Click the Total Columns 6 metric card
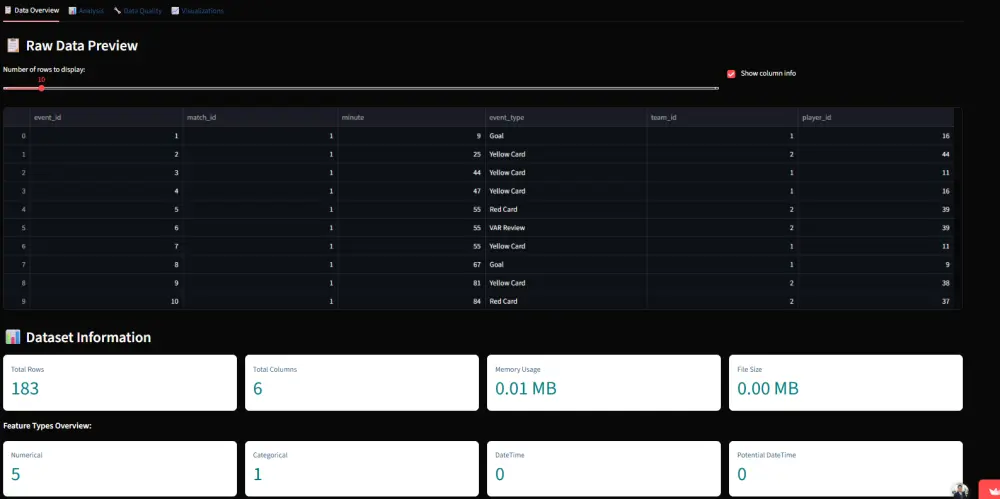 [x=362, y=383]
